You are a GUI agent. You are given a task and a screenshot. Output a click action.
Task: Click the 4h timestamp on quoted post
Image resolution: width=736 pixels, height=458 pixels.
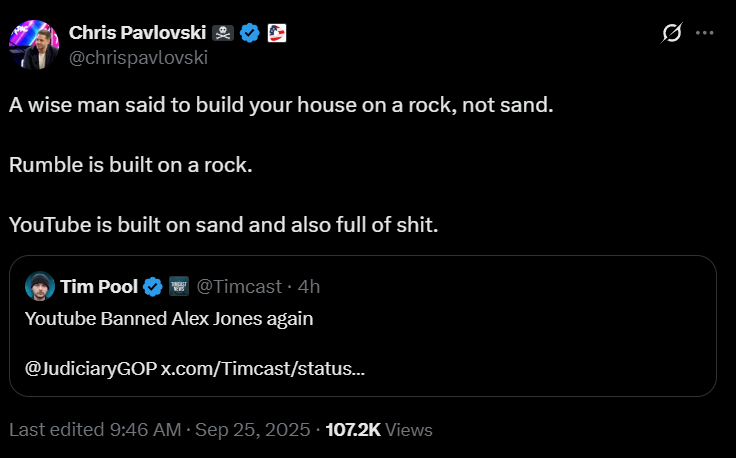coord(308,287)
